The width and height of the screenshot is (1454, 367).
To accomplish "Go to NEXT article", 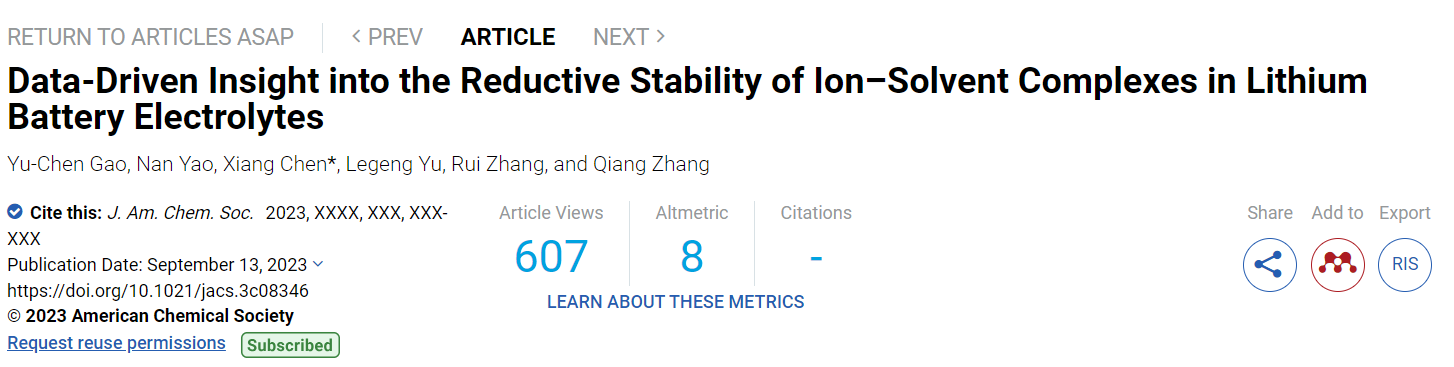I will pyautogui.click(x=630, y=37).
